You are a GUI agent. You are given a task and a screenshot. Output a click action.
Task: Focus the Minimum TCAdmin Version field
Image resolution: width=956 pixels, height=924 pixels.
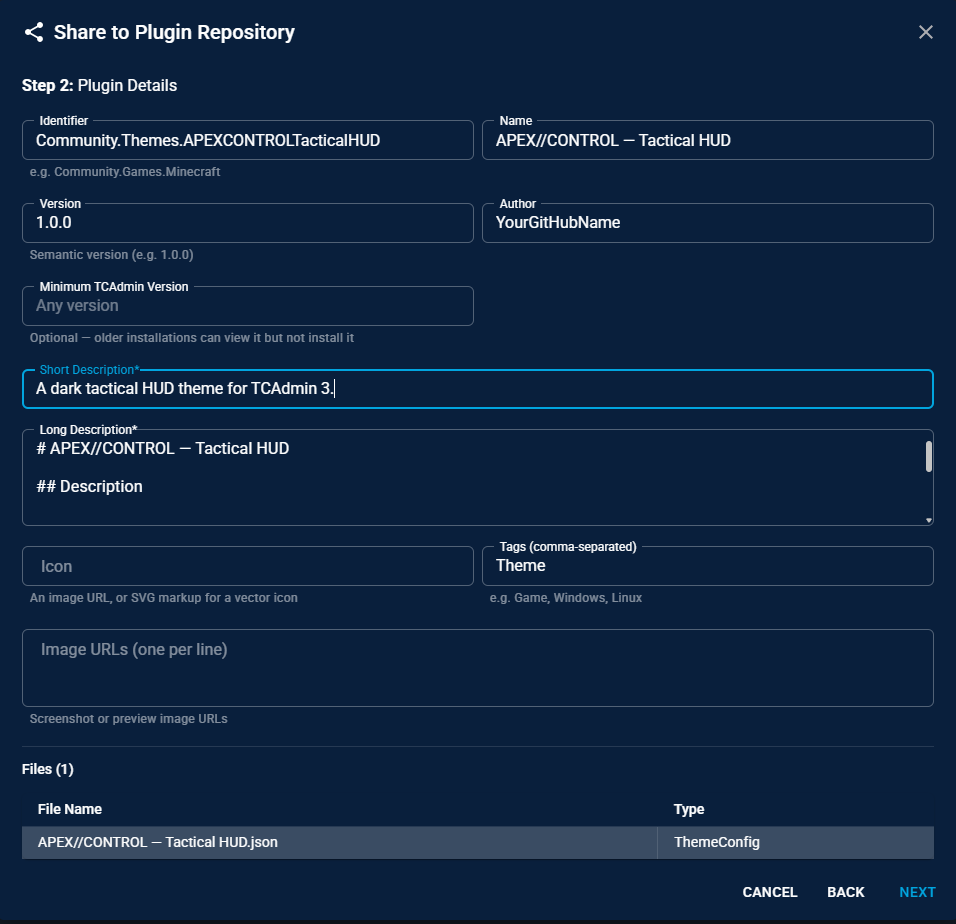[248, 306]
